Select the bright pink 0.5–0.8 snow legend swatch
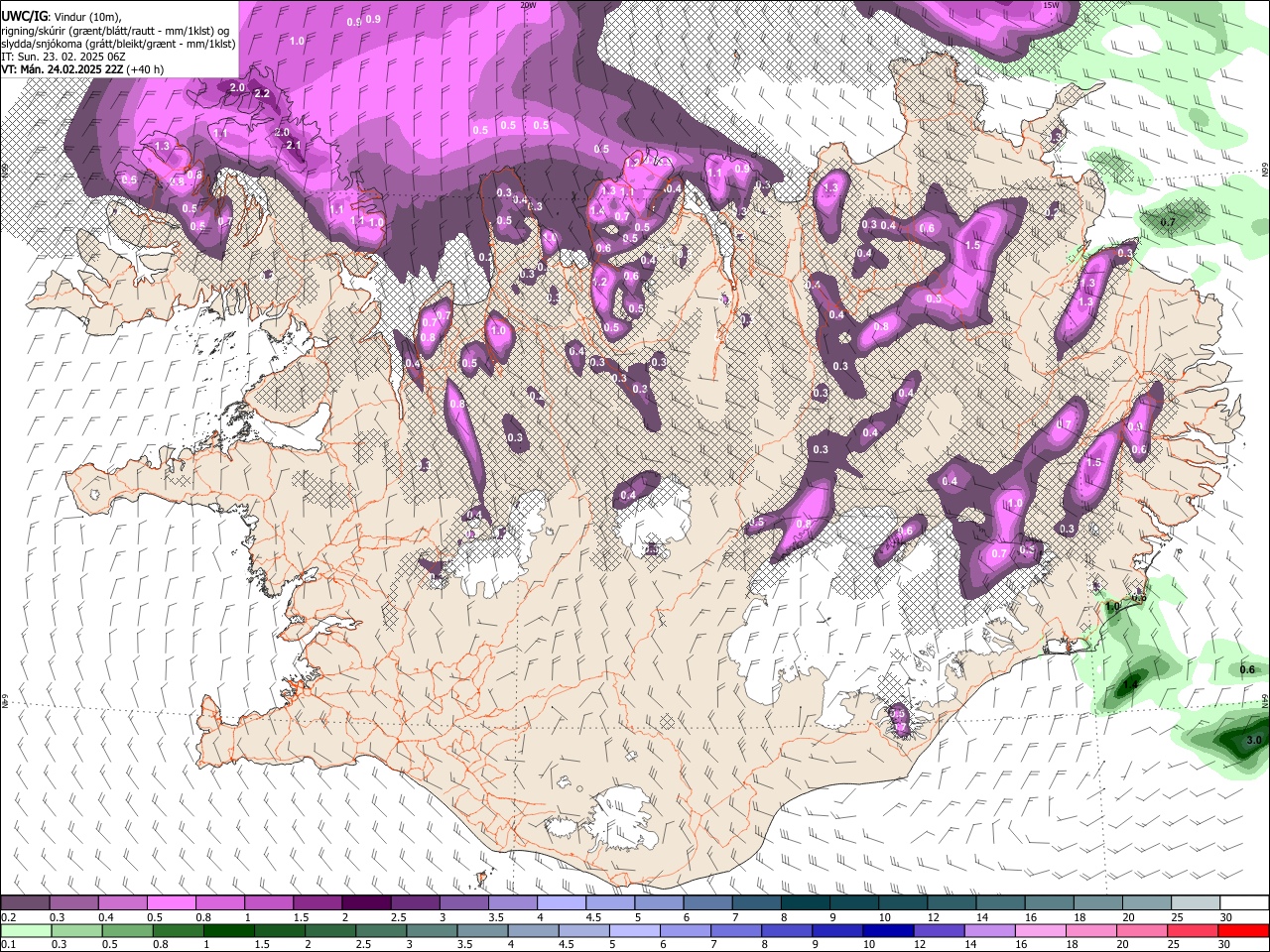The image size is (1270, 952). click(171, 902)
